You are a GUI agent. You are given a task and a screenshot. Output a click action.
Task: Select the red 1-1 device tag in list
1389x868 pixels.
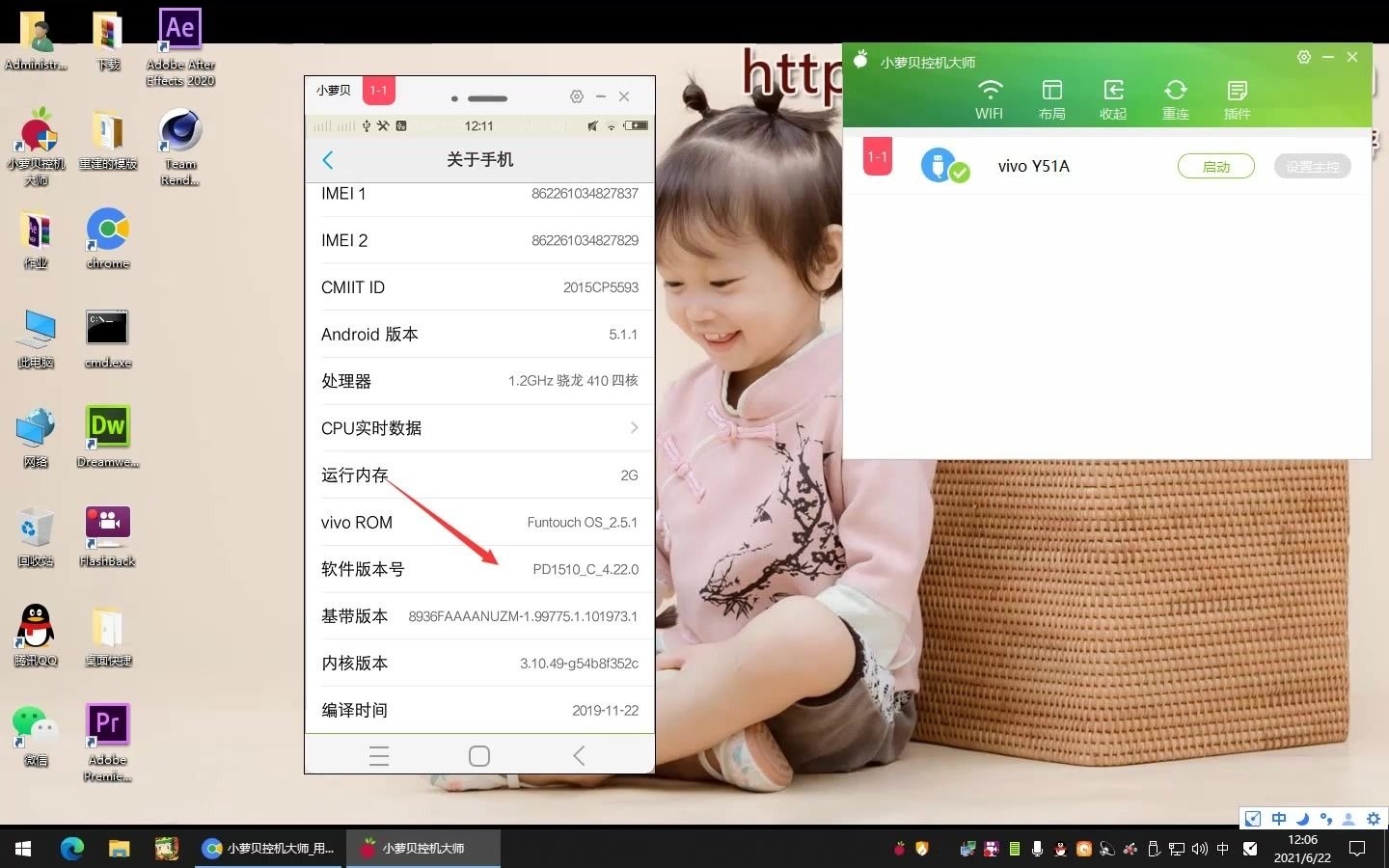pyautogui.click(x=877, y=156)
